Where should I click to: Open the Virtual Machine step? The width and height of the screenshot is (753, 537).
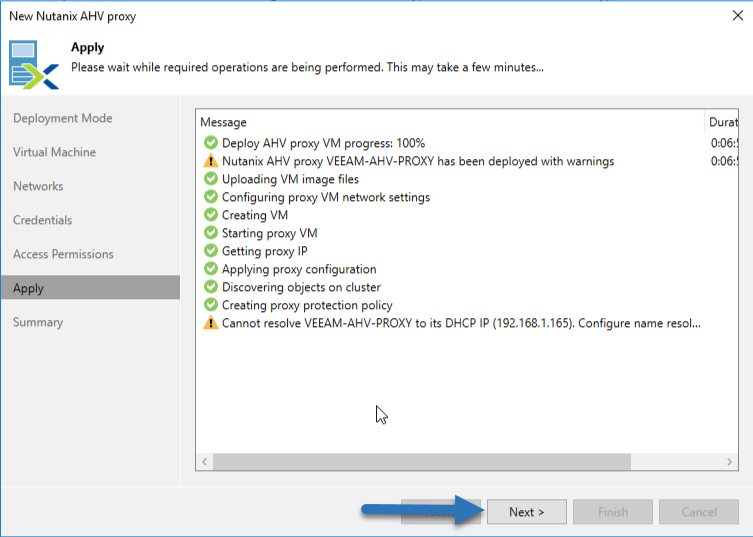click(x=54, y=152)
